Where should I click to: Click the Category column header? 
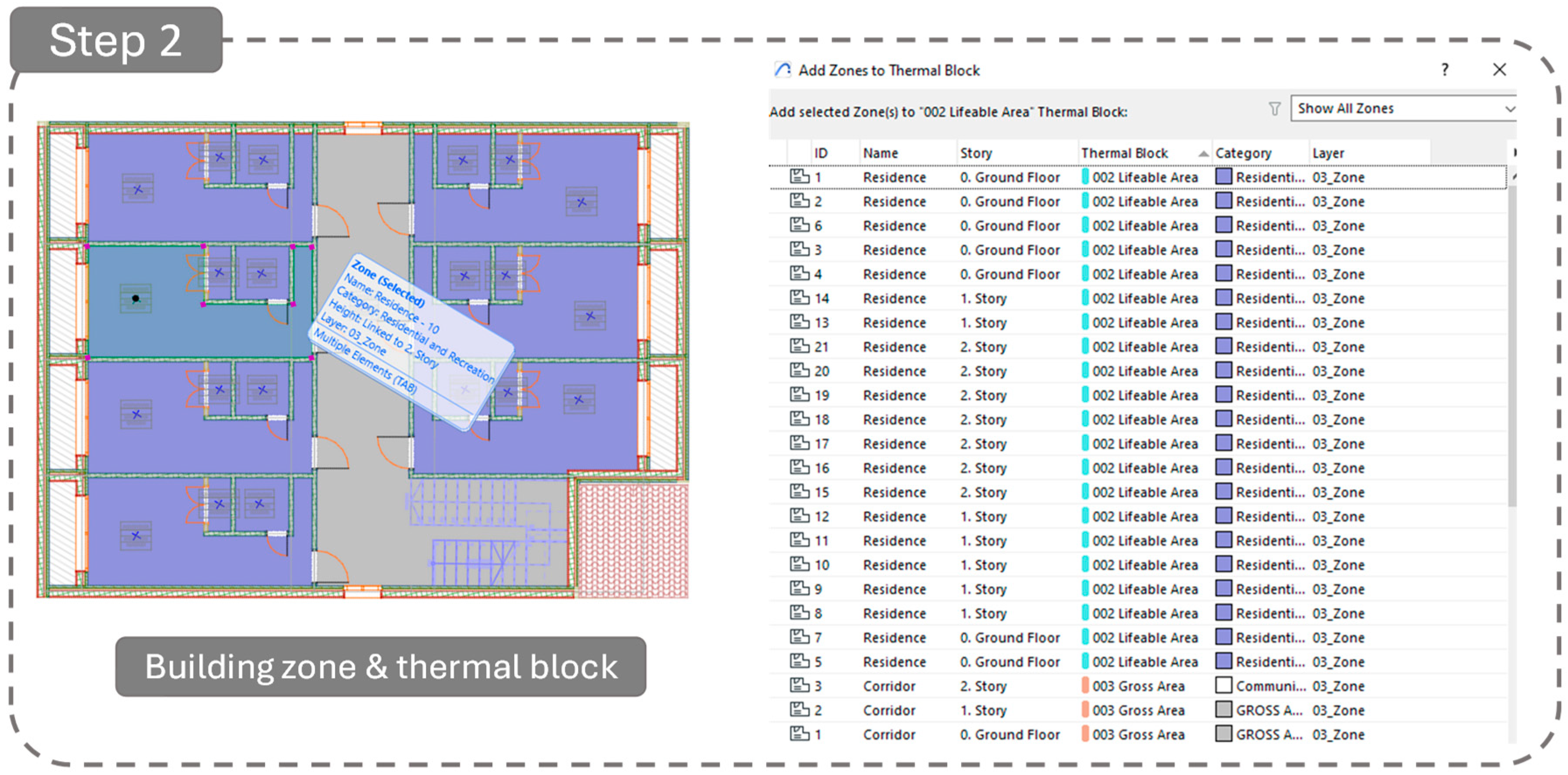[1243, 153]
